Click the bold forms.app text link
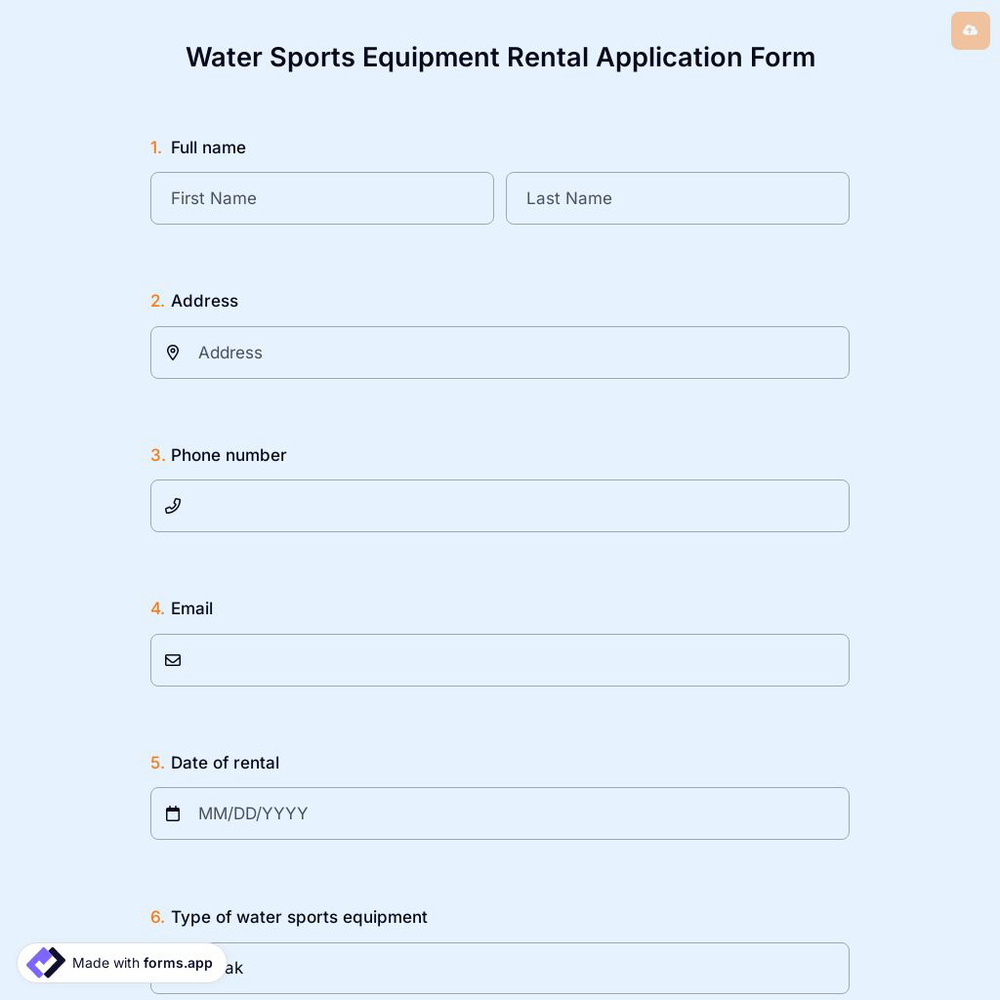 [178, 963]
